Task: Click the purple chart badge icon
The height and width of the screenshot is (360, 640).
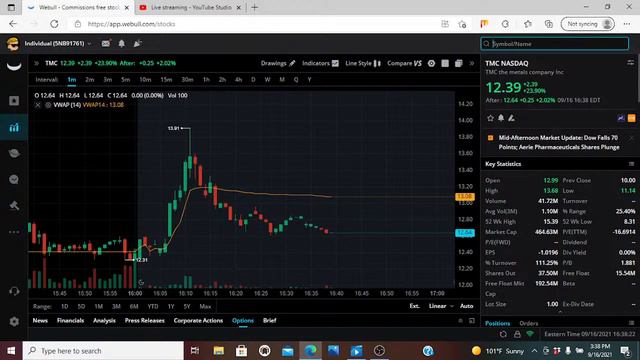Action: [x=621, y=118]
